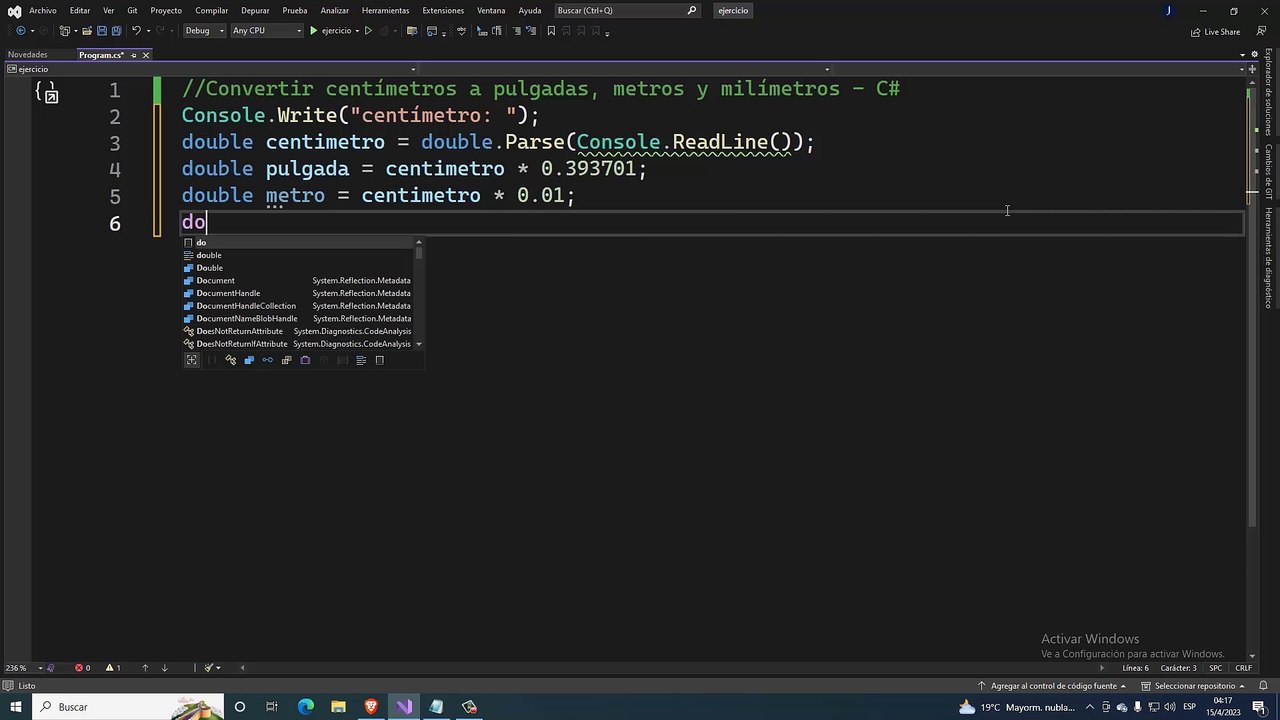The height and width of the screenshot is (720, 1280).
Task: Open Cambios de GIT side panel
Action: tap(1268, 172)
